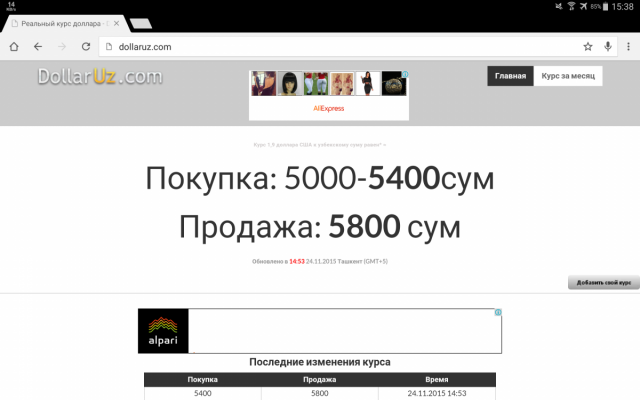The height and width of the screenshot is (400, 640).
Task: Click the AliExpress ad text
Action: (x=329, y=108)
